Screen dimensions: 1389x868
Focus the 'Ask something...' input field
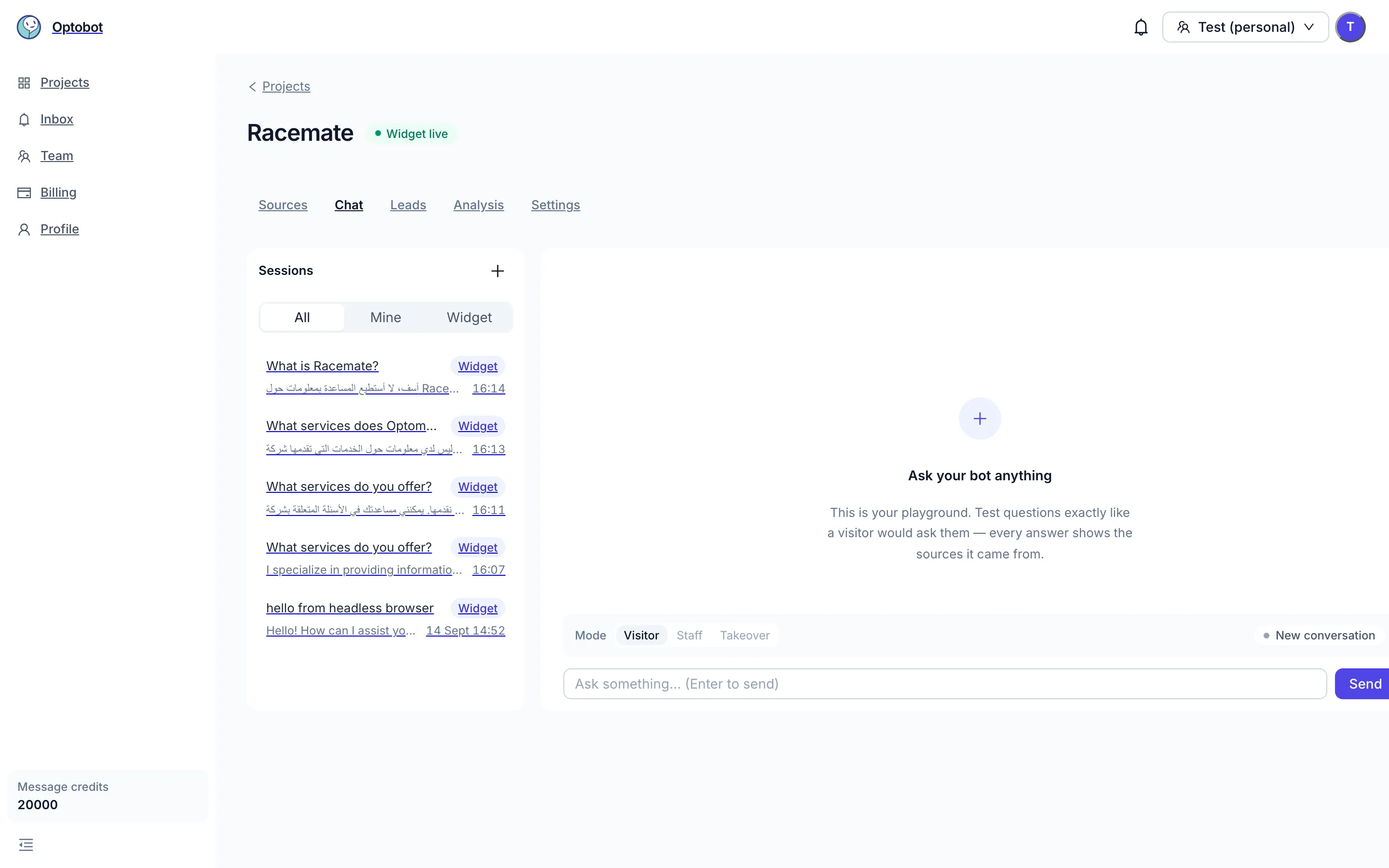point(945,684)
